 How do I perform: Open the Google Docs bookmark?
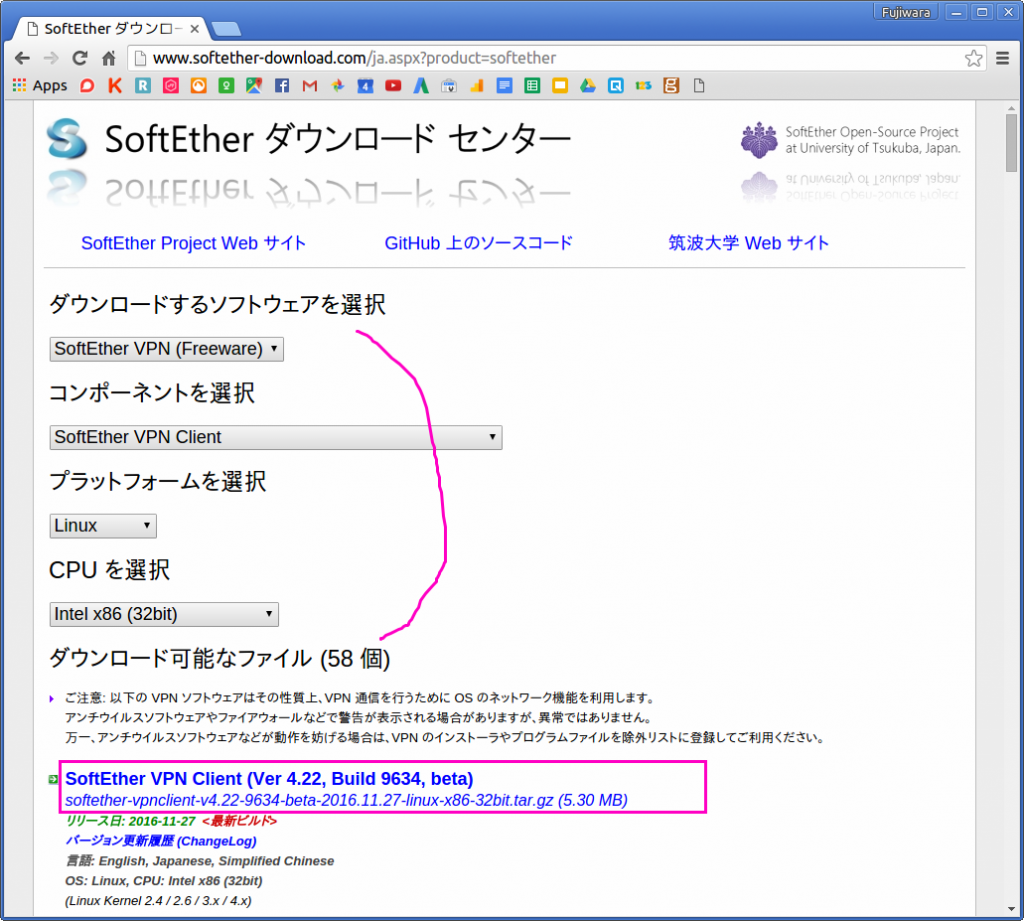point(504,86)
